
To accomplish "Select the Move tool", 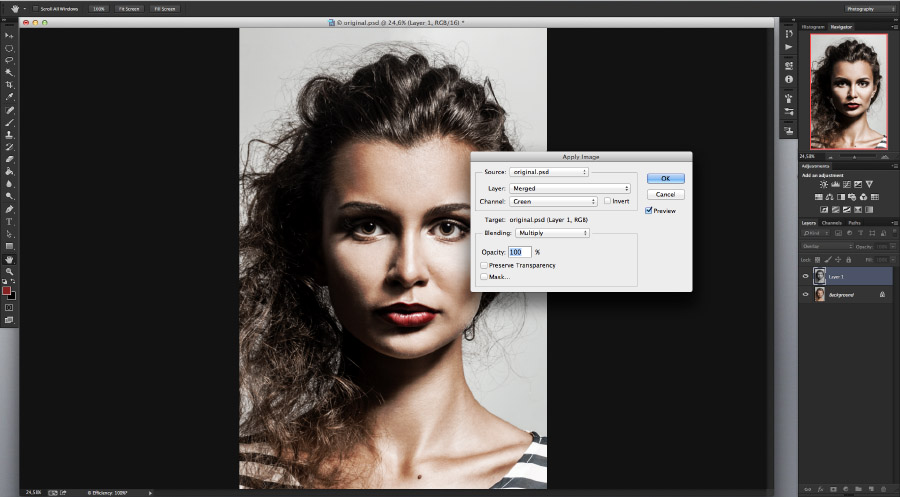I will tap(9, 36).
